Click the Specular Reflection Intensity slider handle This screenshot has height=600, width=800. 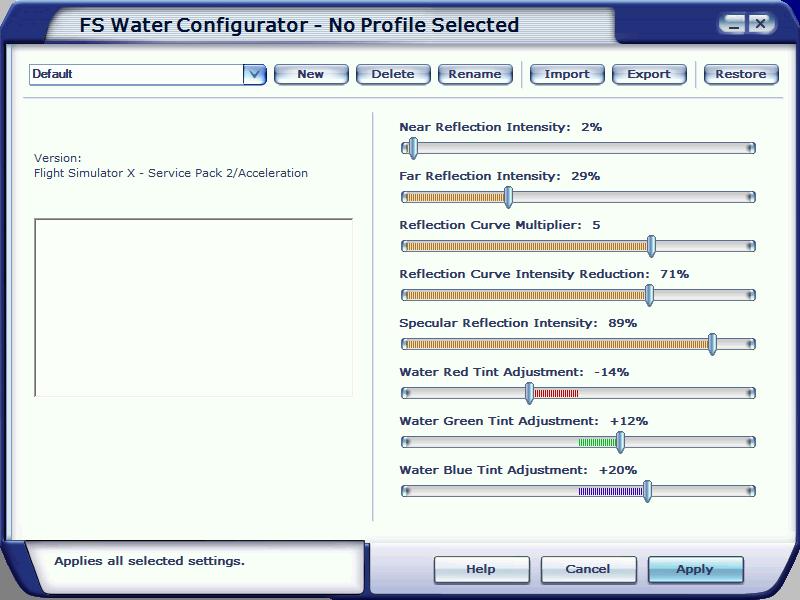coord(712,344)
